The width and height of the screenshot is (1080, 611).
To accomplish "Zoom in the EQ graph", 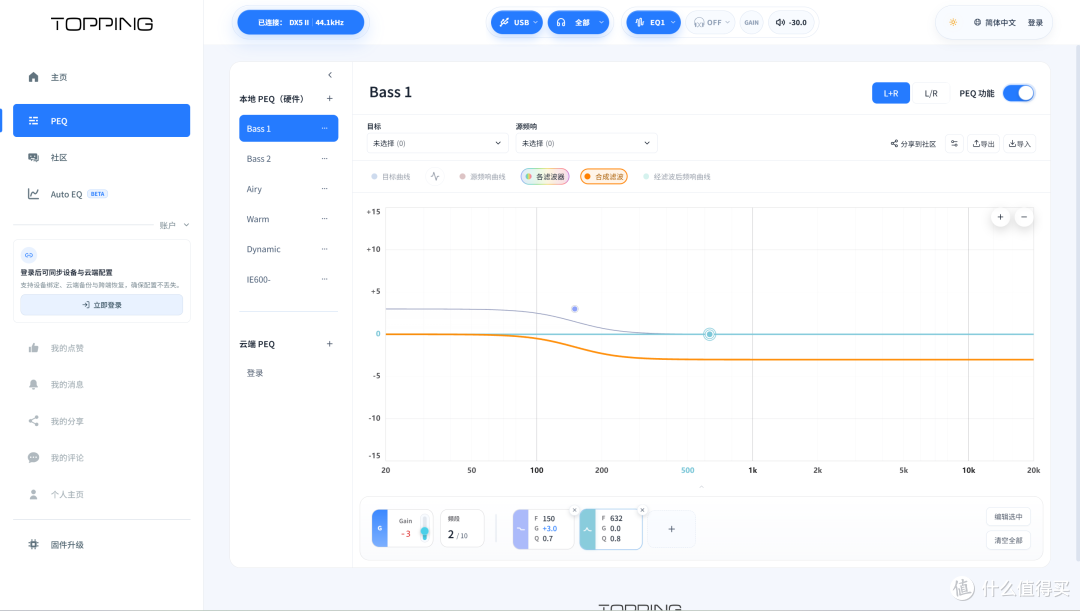I will pos(1000,217).
